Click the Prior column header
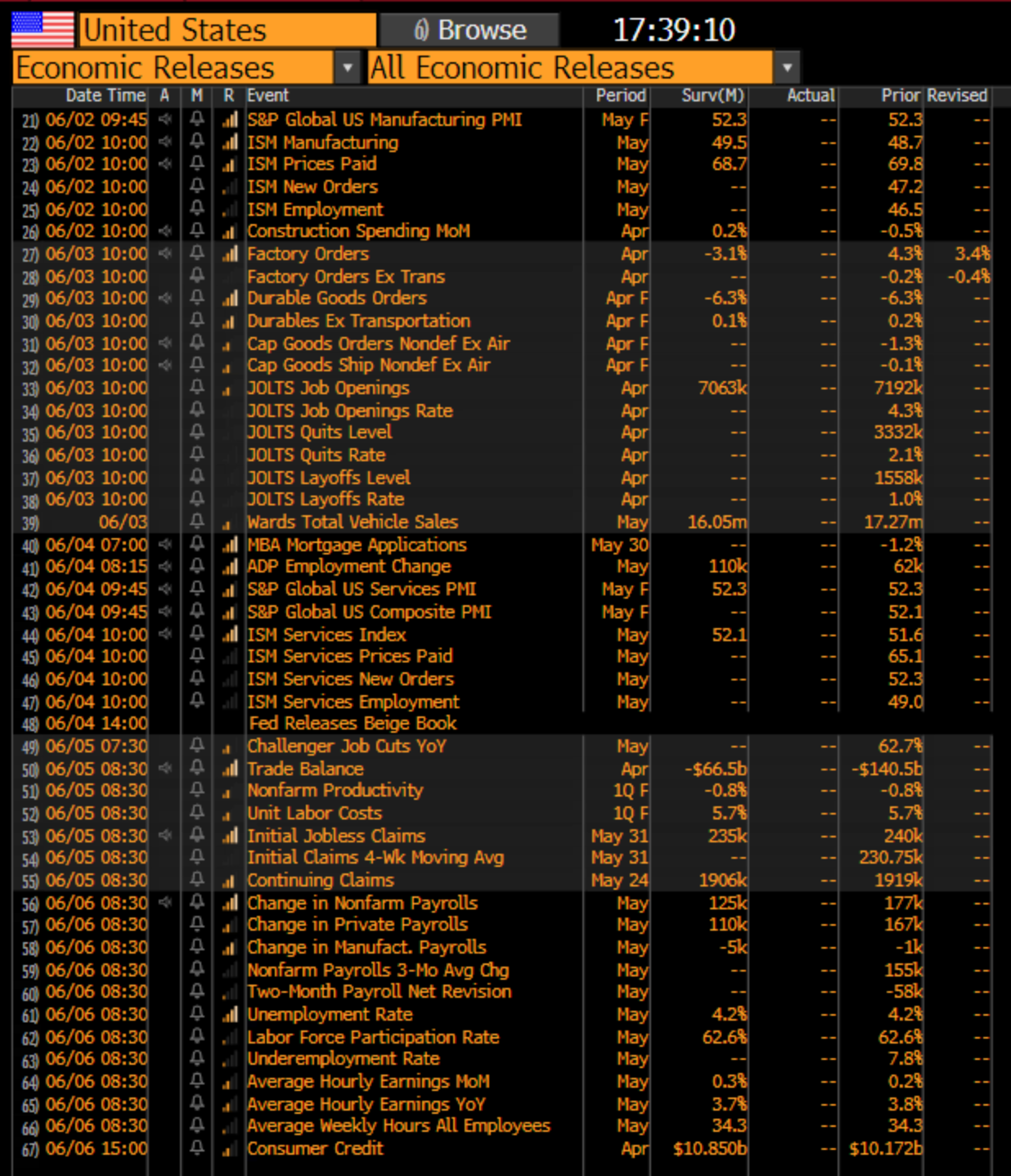 [901, 96]
